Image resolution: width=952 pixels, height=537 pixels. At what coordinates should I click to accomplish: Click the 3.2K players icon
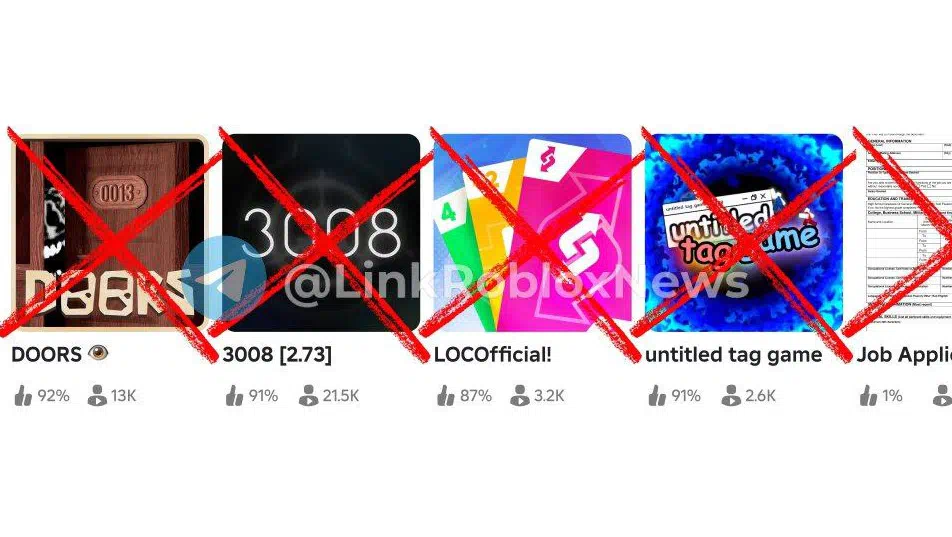point(520,395)
